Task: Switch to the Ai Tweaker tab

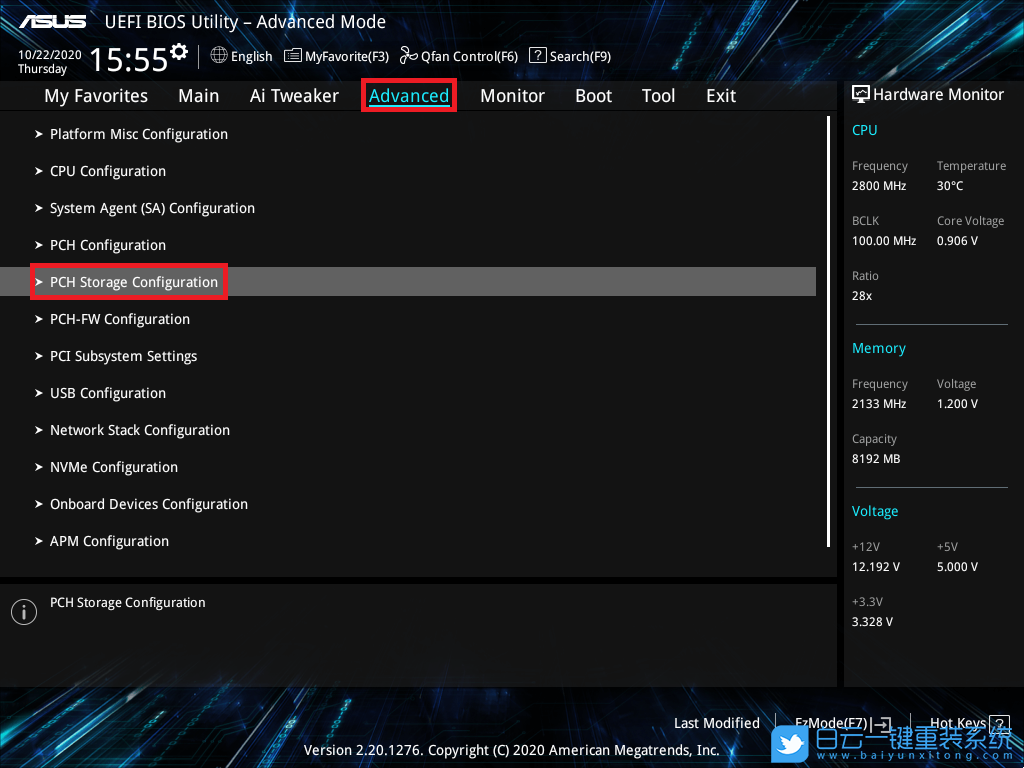Action: pos(294,96)
